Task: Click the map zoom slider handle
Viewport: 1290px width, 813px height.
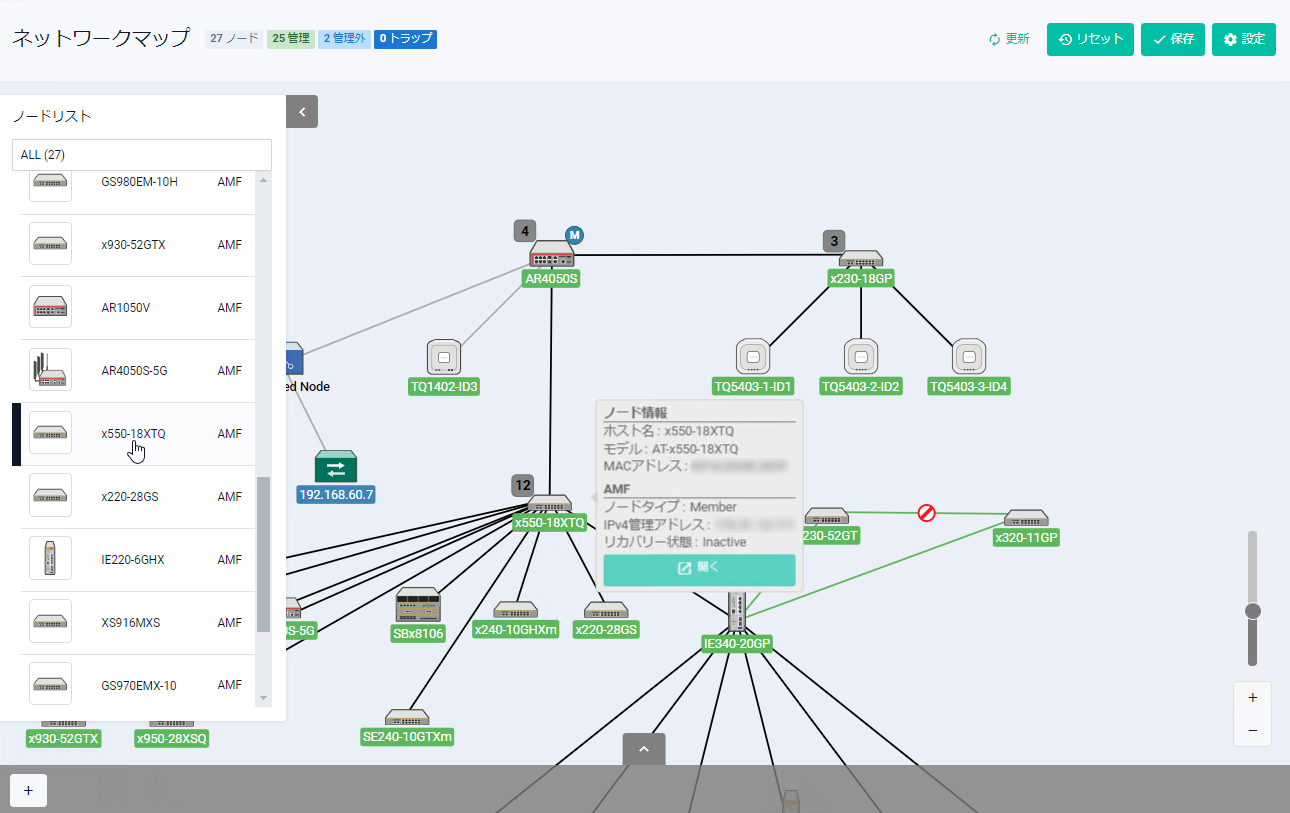Action: [1252, 611]
